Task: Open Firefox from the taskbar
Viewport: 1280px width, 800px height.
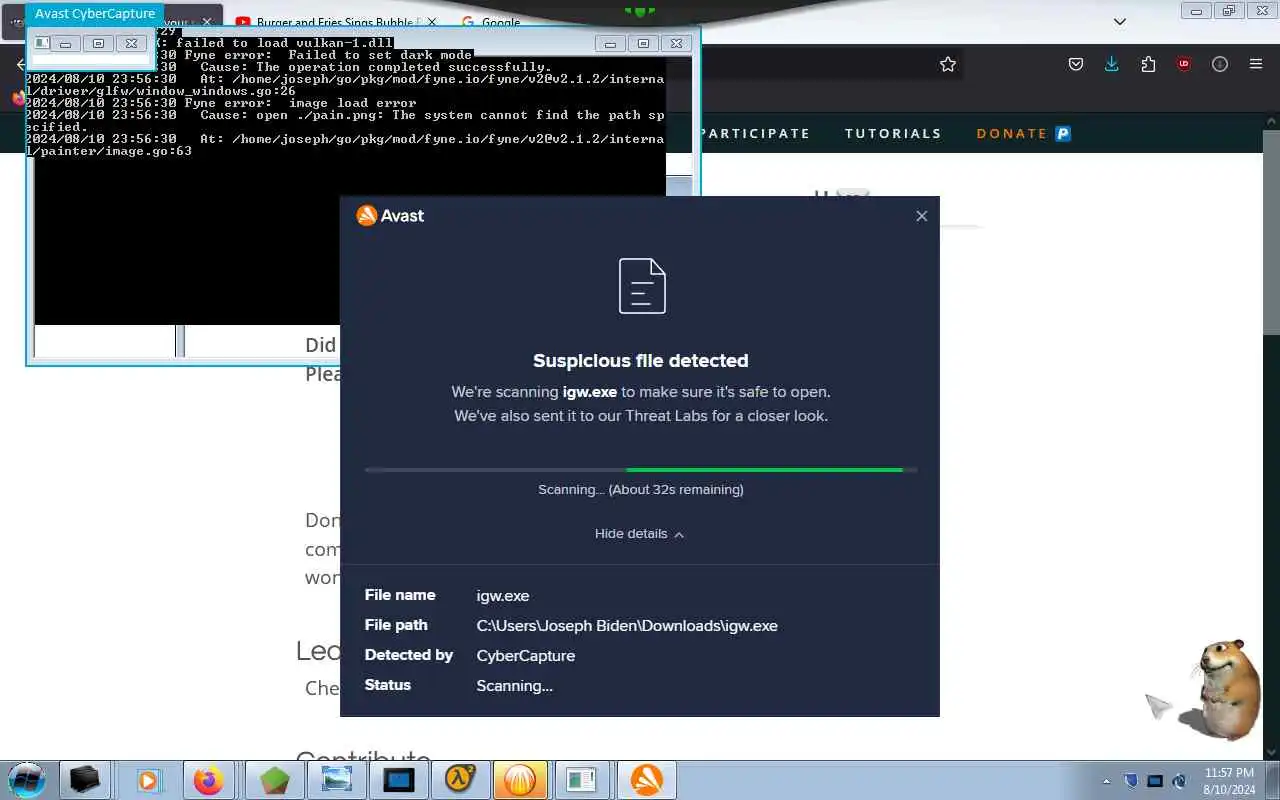Action: 209,780
